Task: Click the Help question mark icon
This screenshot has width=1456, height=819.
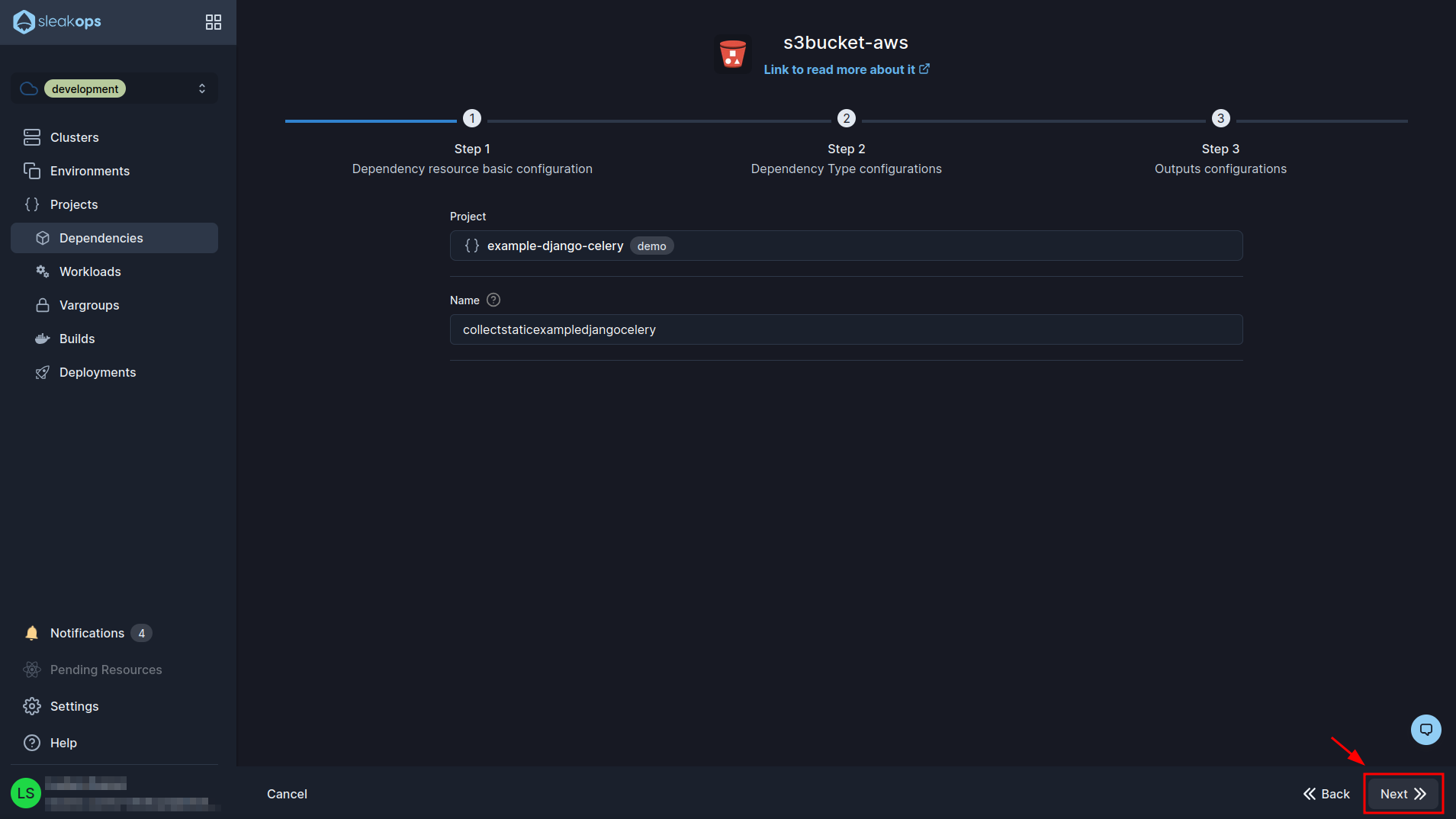Action: point(32,743)
